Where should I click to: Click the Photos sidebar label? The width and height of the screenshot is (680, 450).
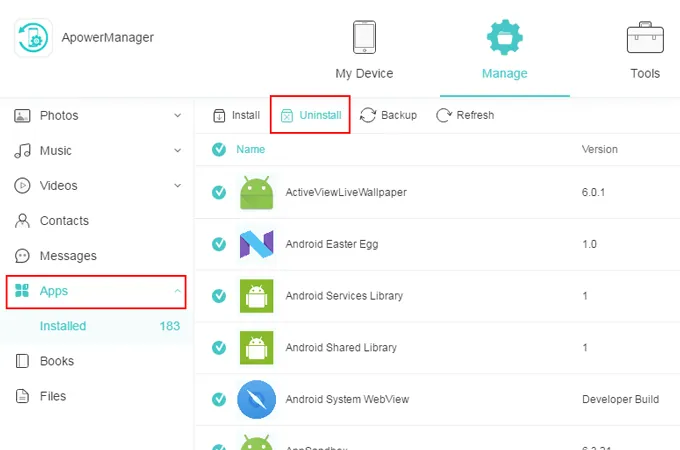point(59,116)
